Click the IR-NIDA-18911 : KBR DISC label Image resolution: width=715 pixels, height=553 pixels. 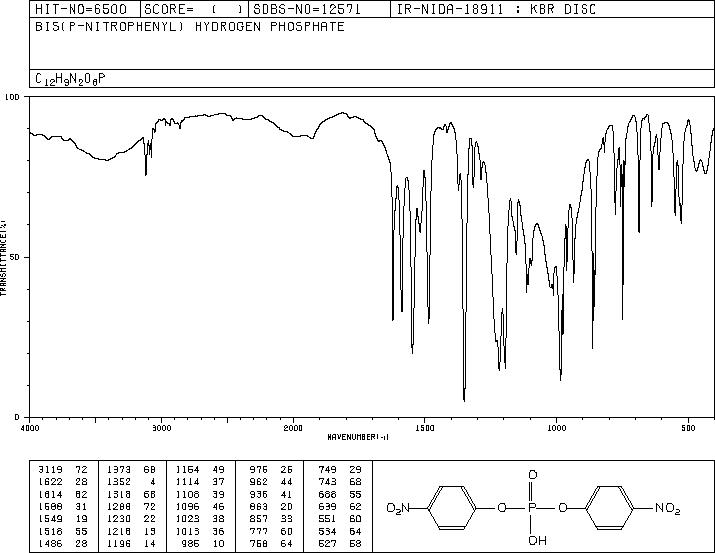pos(496,9)
